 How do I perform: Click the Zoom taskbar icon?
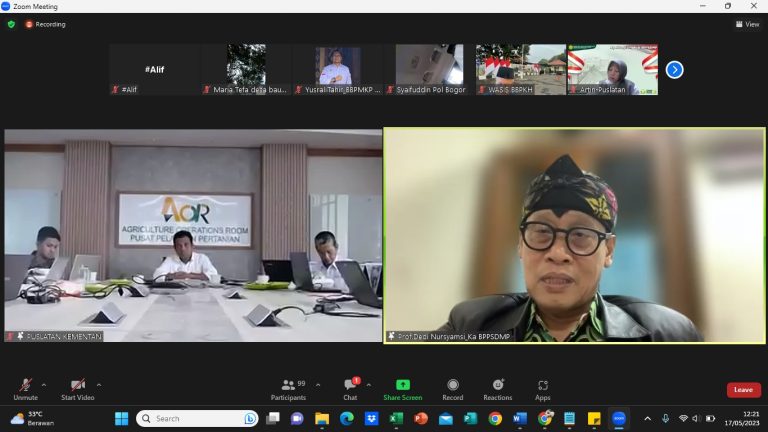[619, 419]
